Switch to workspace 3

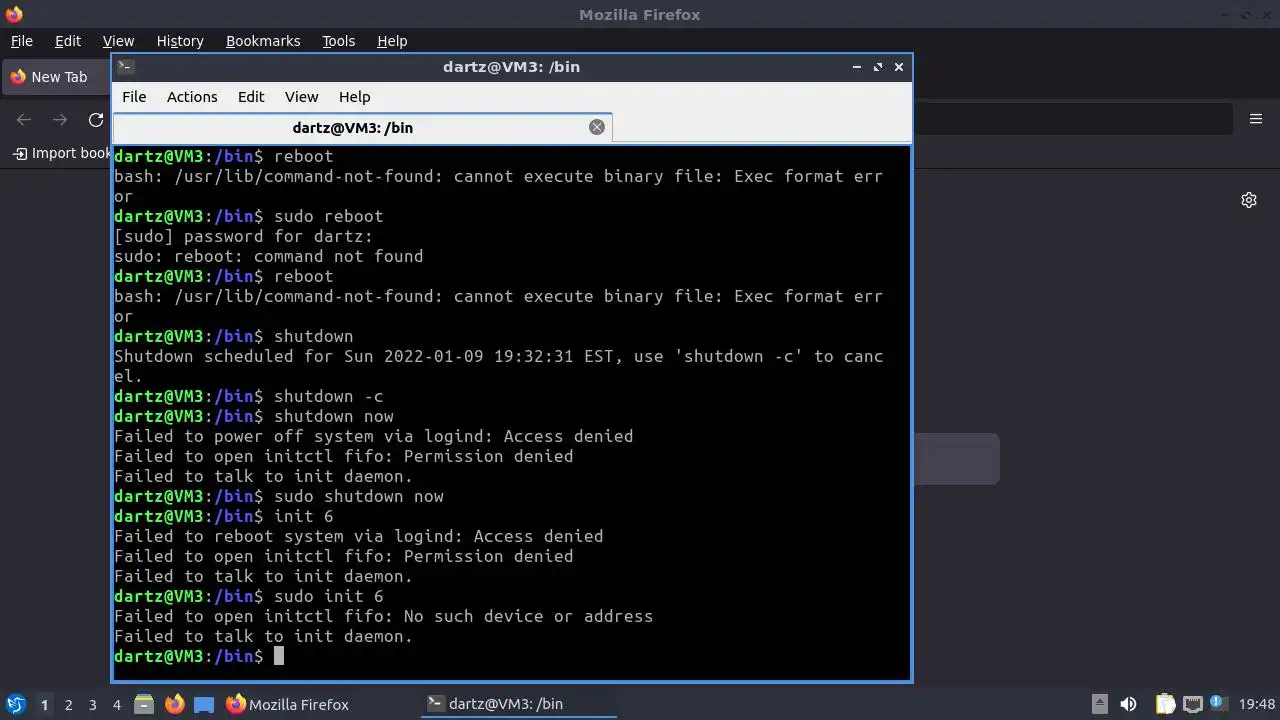(93, 704)
